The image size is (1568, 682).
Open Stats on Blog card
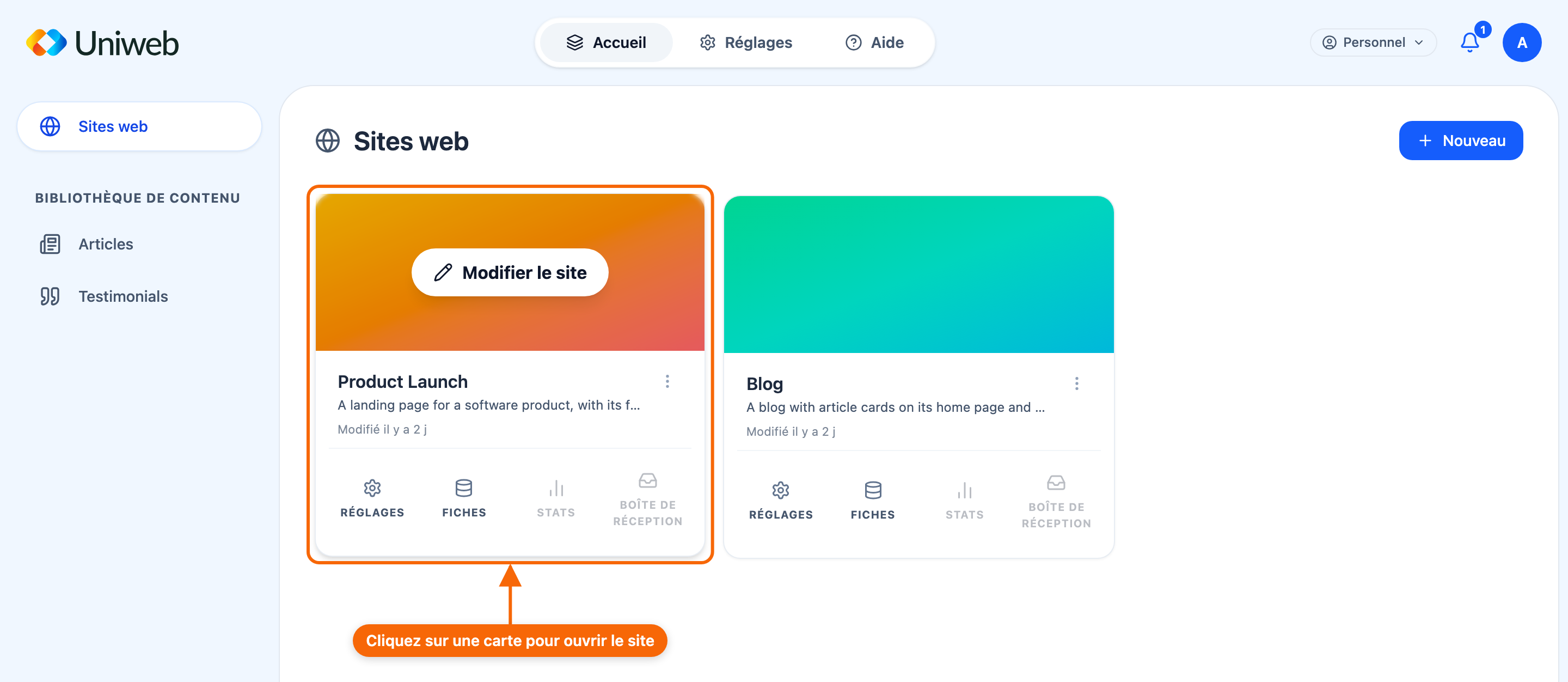(965, 501)
